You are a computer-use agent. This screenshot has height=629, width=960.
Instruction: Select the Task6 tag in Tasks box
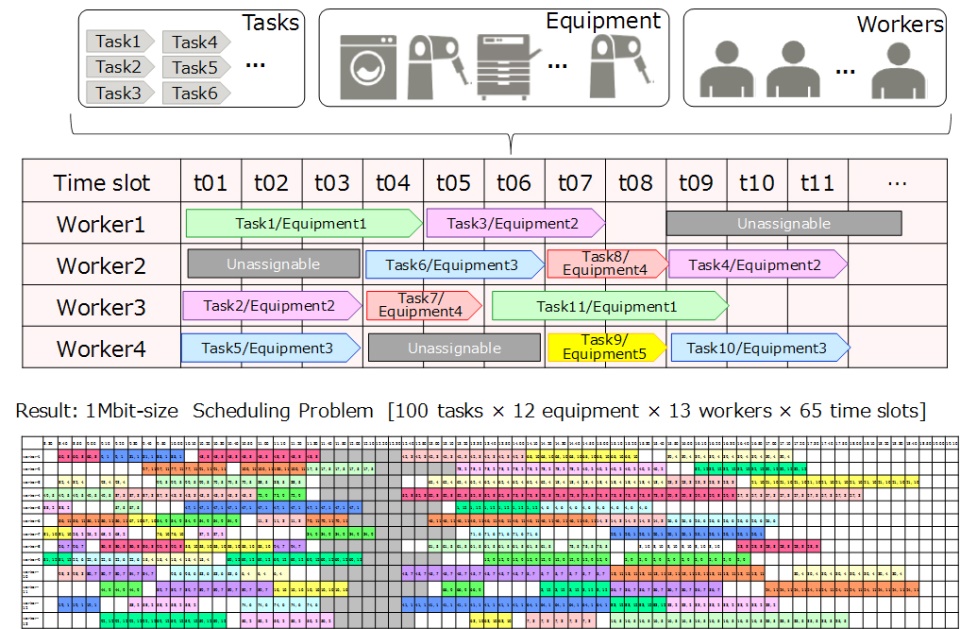(197, 93)
